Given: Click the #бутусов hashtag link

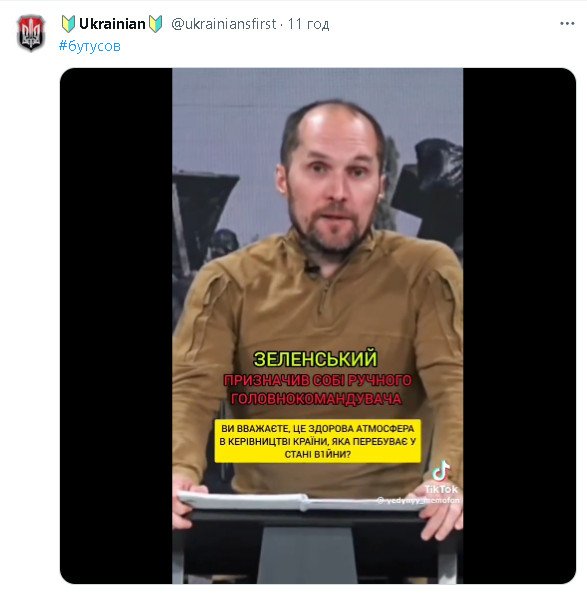Looking at the screenshot, I should point(90,46).
